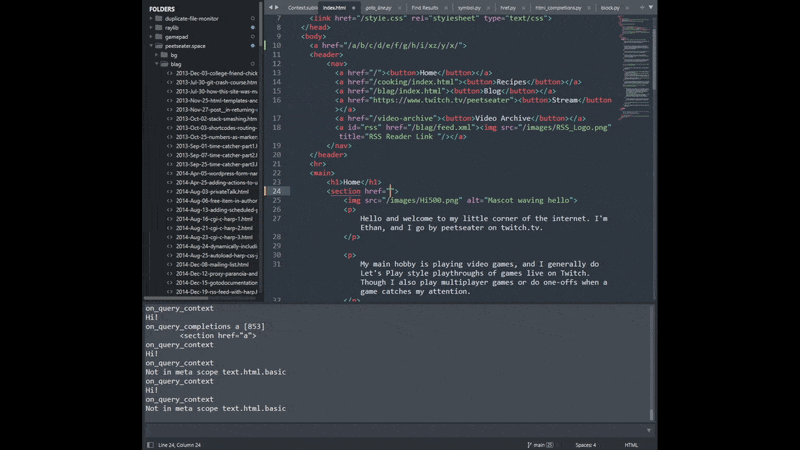Image resolution: width=800 pixels, height=450 pixels.
Task: Place cursor on the section tag text
Action: point(345,191)
